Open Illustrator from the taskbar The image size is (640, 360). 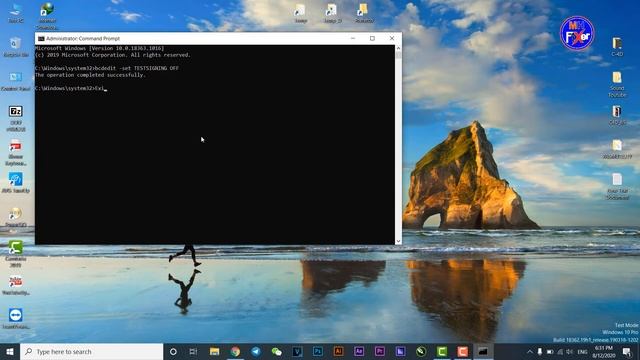coord(338,351)
